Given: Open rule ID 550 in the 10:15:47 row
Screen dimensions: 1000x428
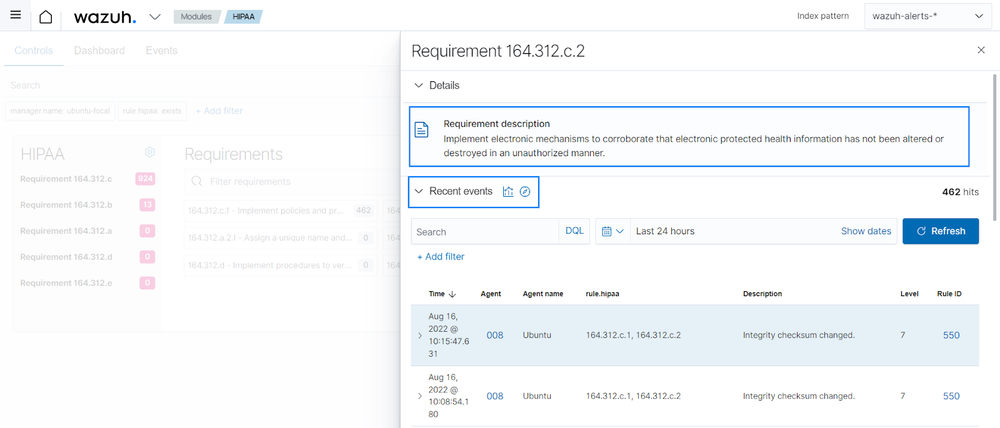Looking at the screenshot, I should 951,335.
